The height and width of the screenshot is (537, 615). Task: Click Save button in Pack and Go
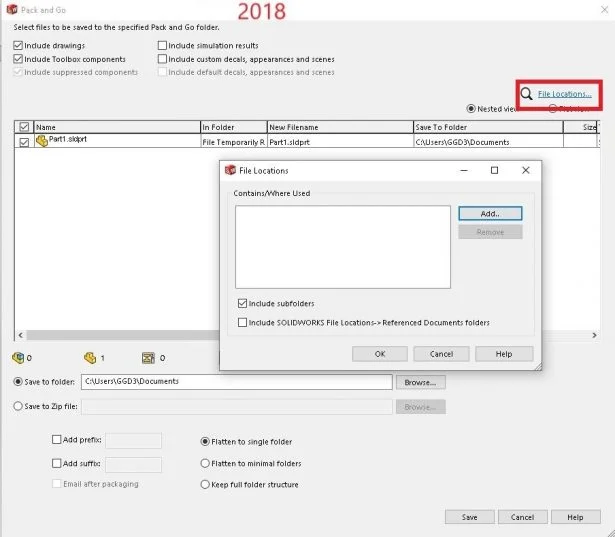tap(469, 517)
